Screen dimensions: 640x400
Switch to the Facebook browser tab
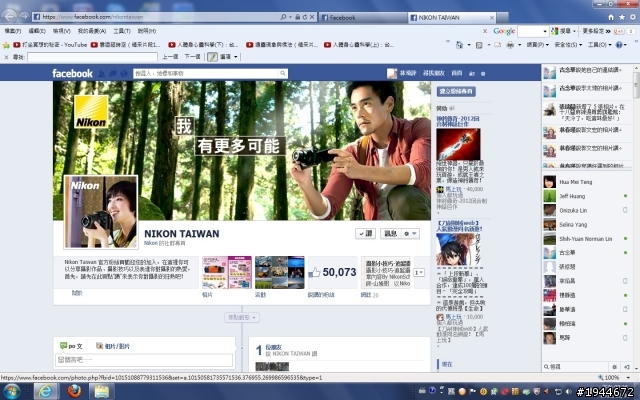point(362,18)
